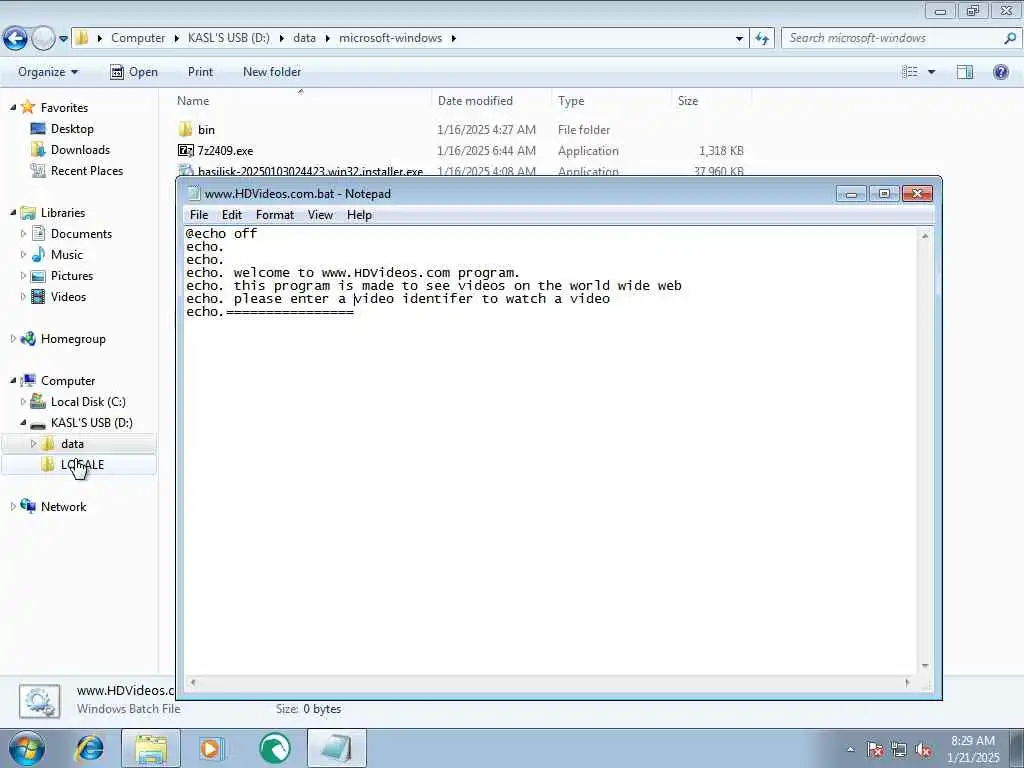The width and height of the screenshot is (1024, 768).
Task: Toggle the preview pane button
Action: pyautogui.click(x=965, y=72)
